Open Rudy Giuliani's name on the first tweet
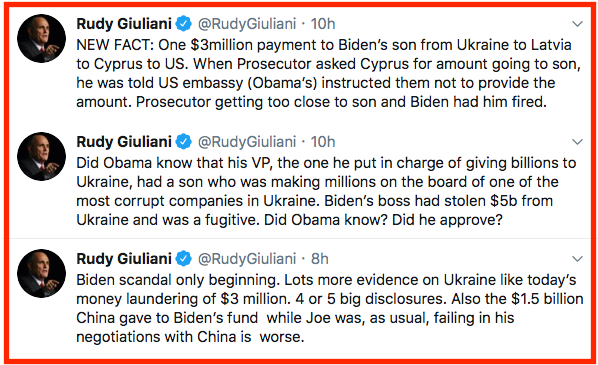598x365 pixels. point(124,24)
